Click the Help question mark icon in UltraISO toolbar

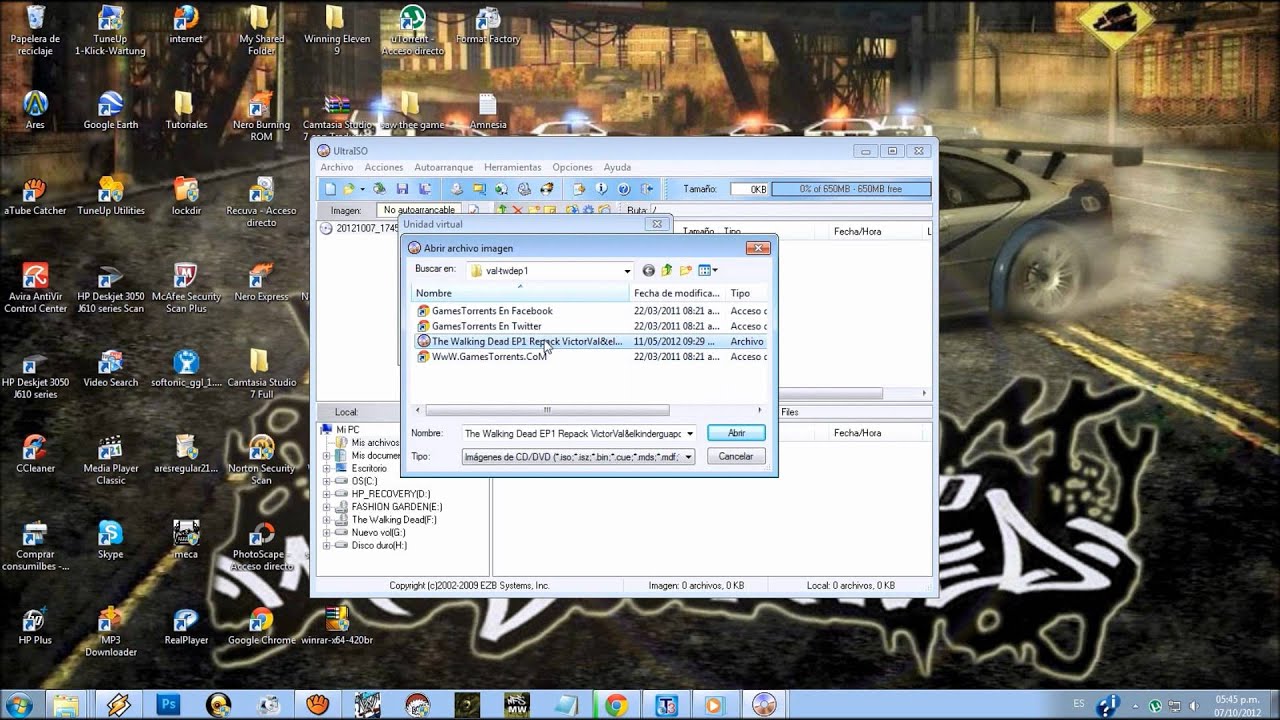(x=624, y=189)
